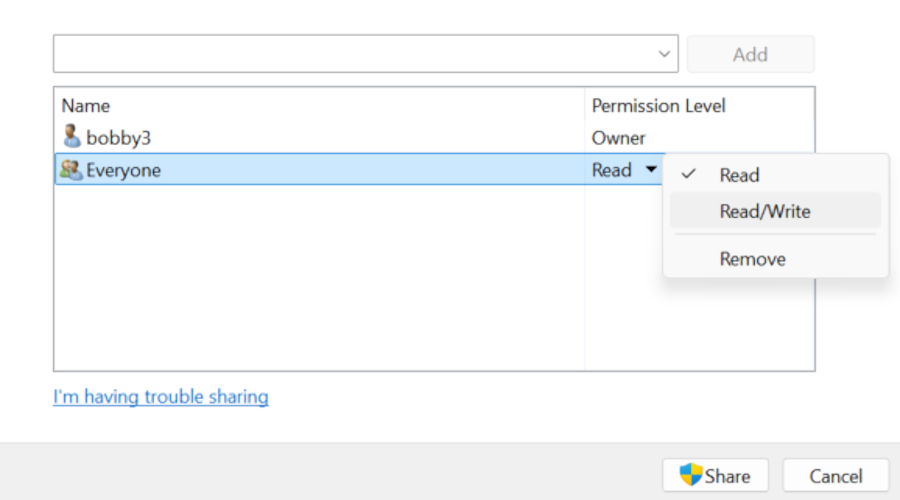Viewport: 900px width, 500px height.
Task: Choose Remove from the permission menu
Action: pos(775,259)
